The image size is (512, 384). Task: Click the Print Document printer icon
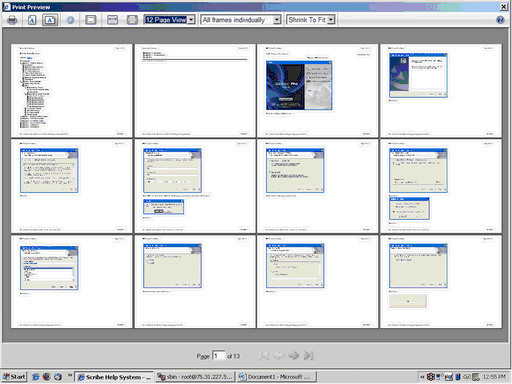[x=12, y=20]
